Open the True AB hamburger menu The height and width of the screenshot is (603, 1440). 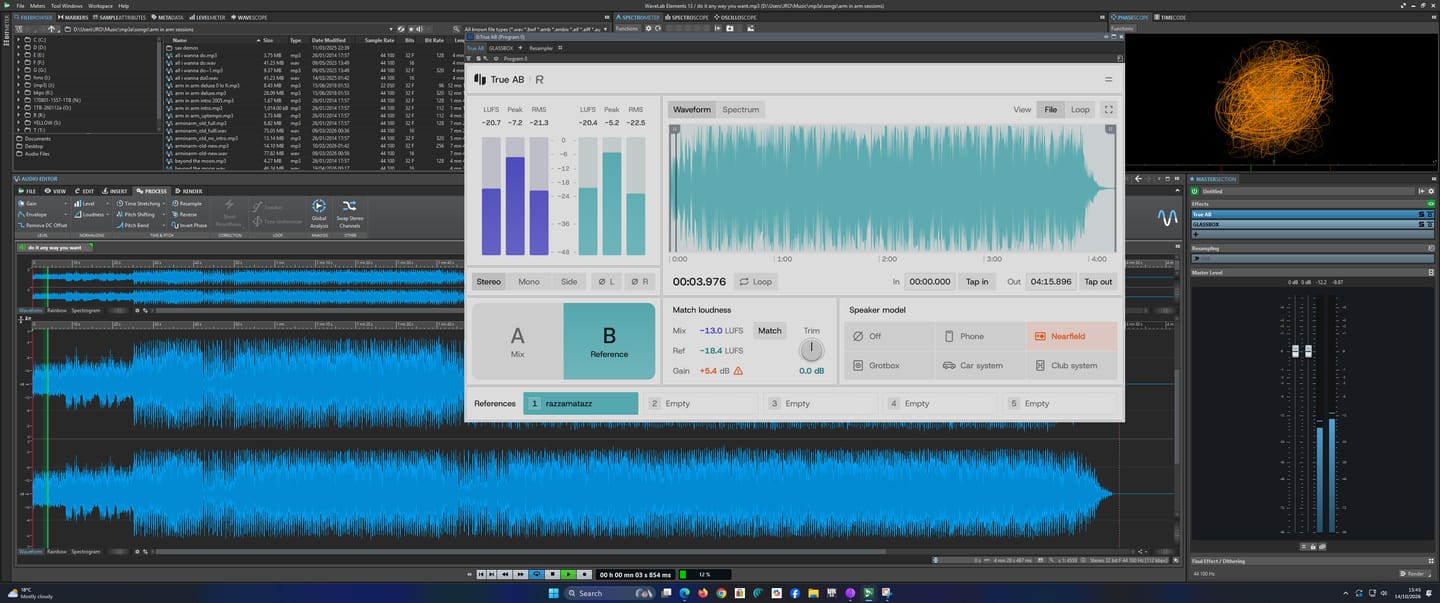click(1108, 79)
